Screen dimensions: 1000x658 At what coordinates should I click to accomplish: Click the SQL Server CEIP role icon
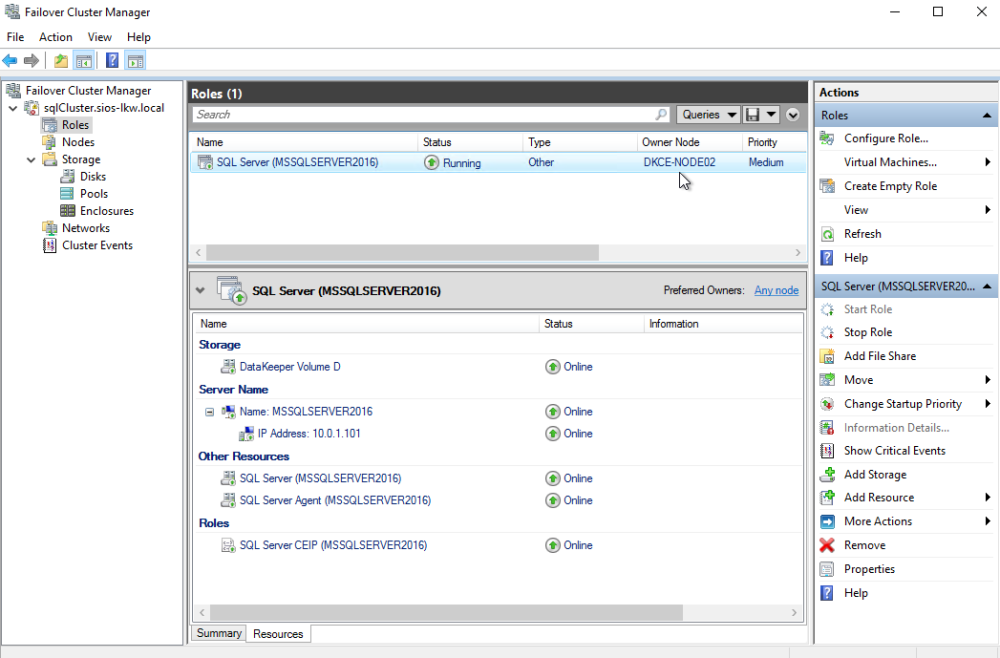point(228,545)
